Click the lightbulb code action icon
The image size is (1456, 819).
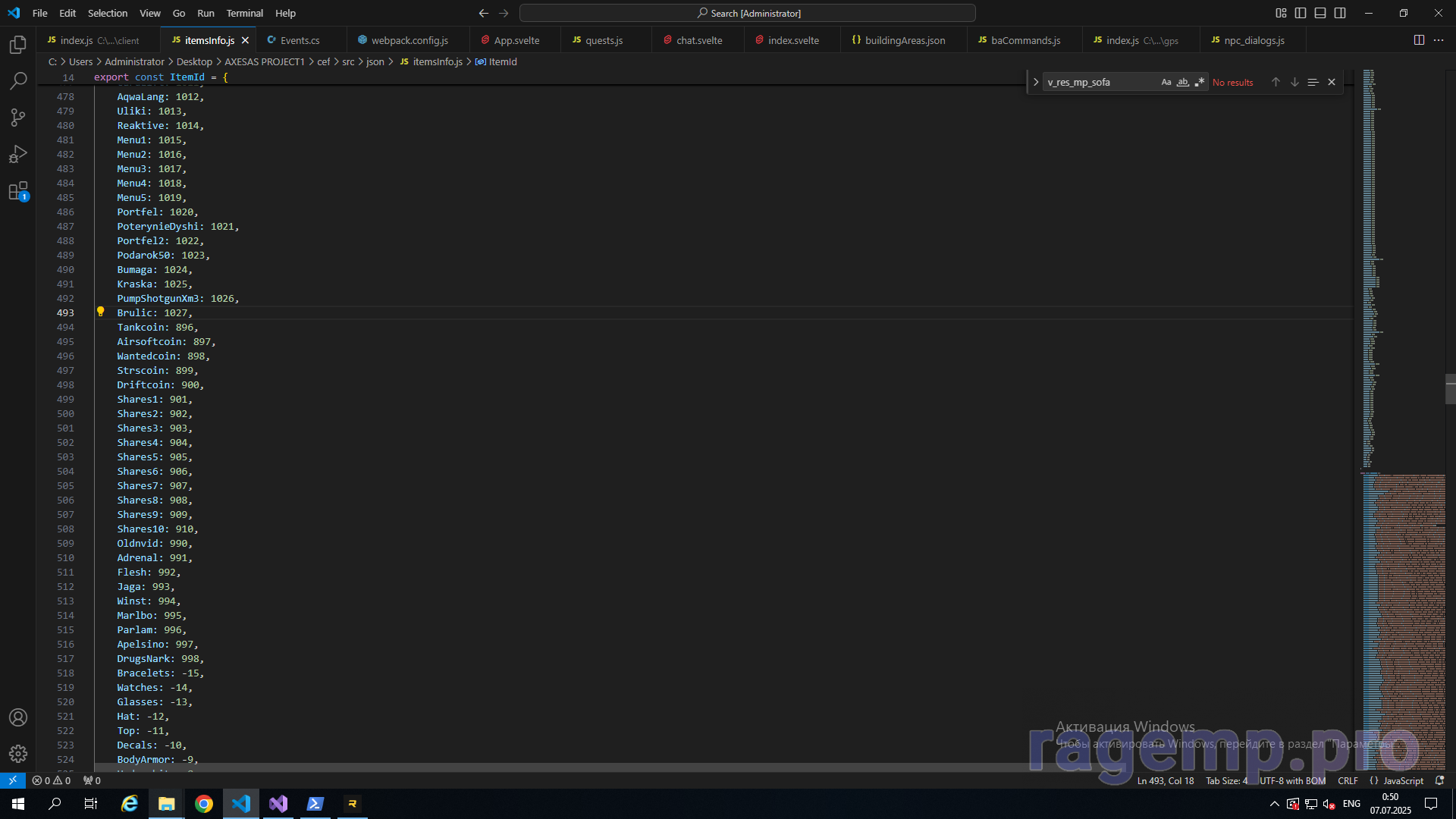[100, 312]
